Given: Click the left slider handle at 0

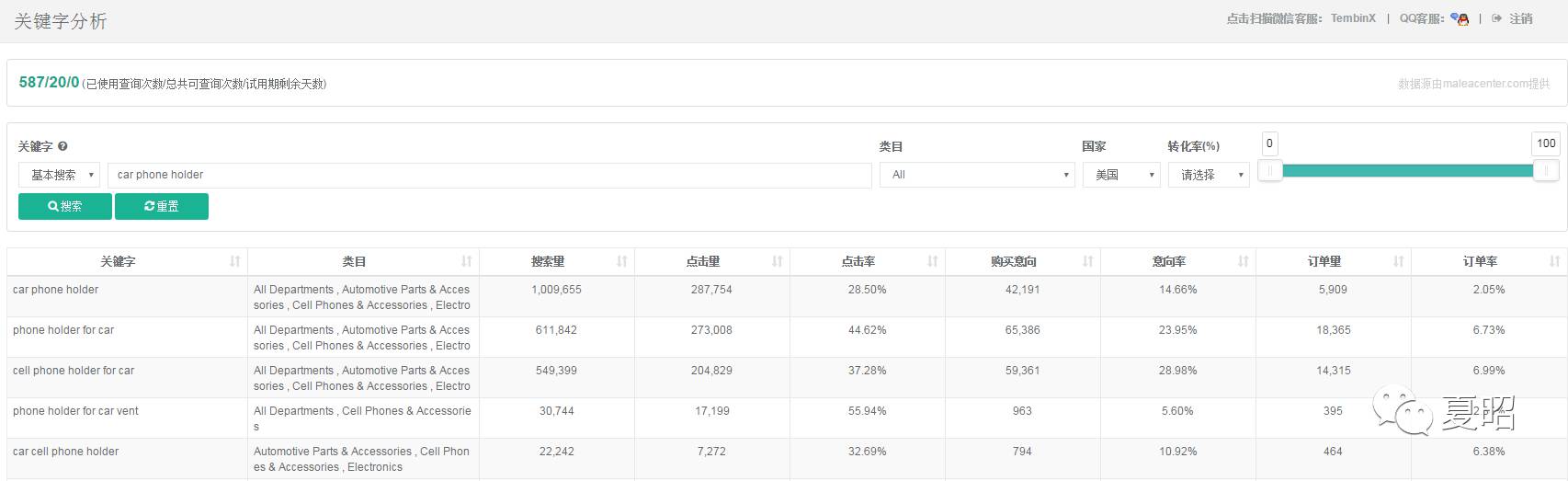Looking at the screenshot, I should click(1269, 170).
